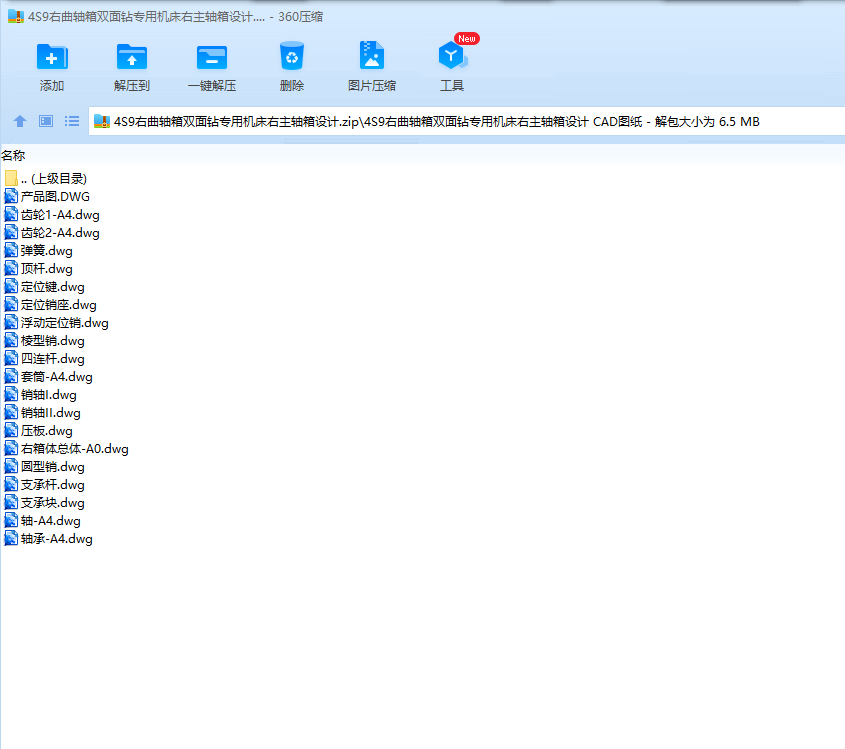Image resolution: width=845 pixels, height=749 pixels.
Task: Click the file icon beside 销轴I.dwg
Action: point(11,394)
